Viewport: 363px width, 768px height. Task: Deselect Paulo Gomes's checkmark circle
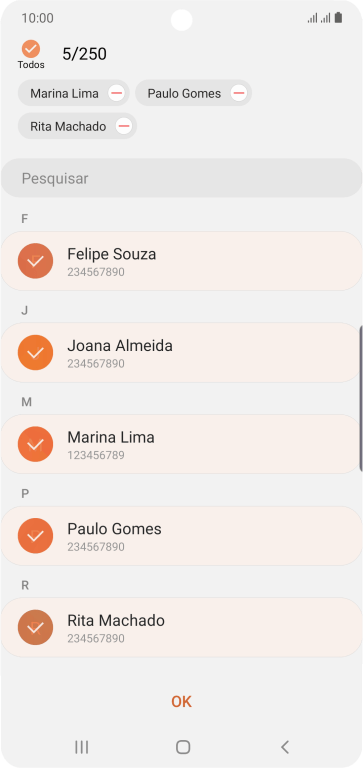tap(35, 536)
